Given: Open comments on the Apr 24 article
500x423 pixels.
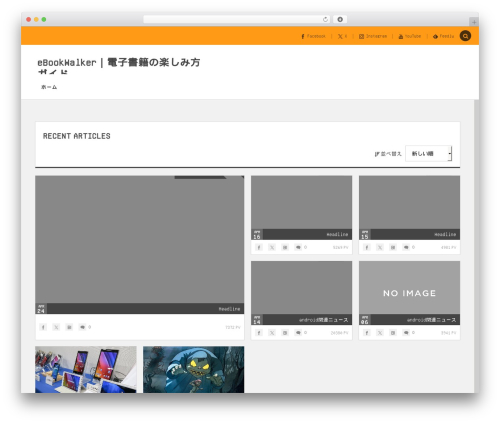Looking at the screenshot, I should (x=85, y=327).
